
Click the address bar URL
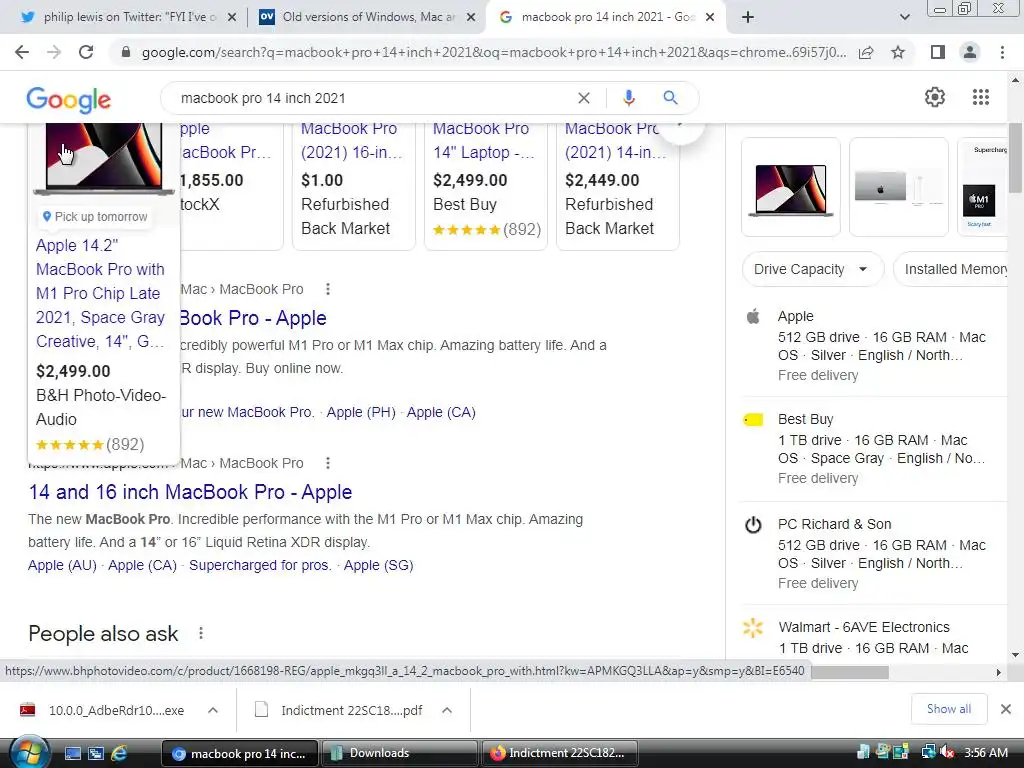tap(494, 52)
